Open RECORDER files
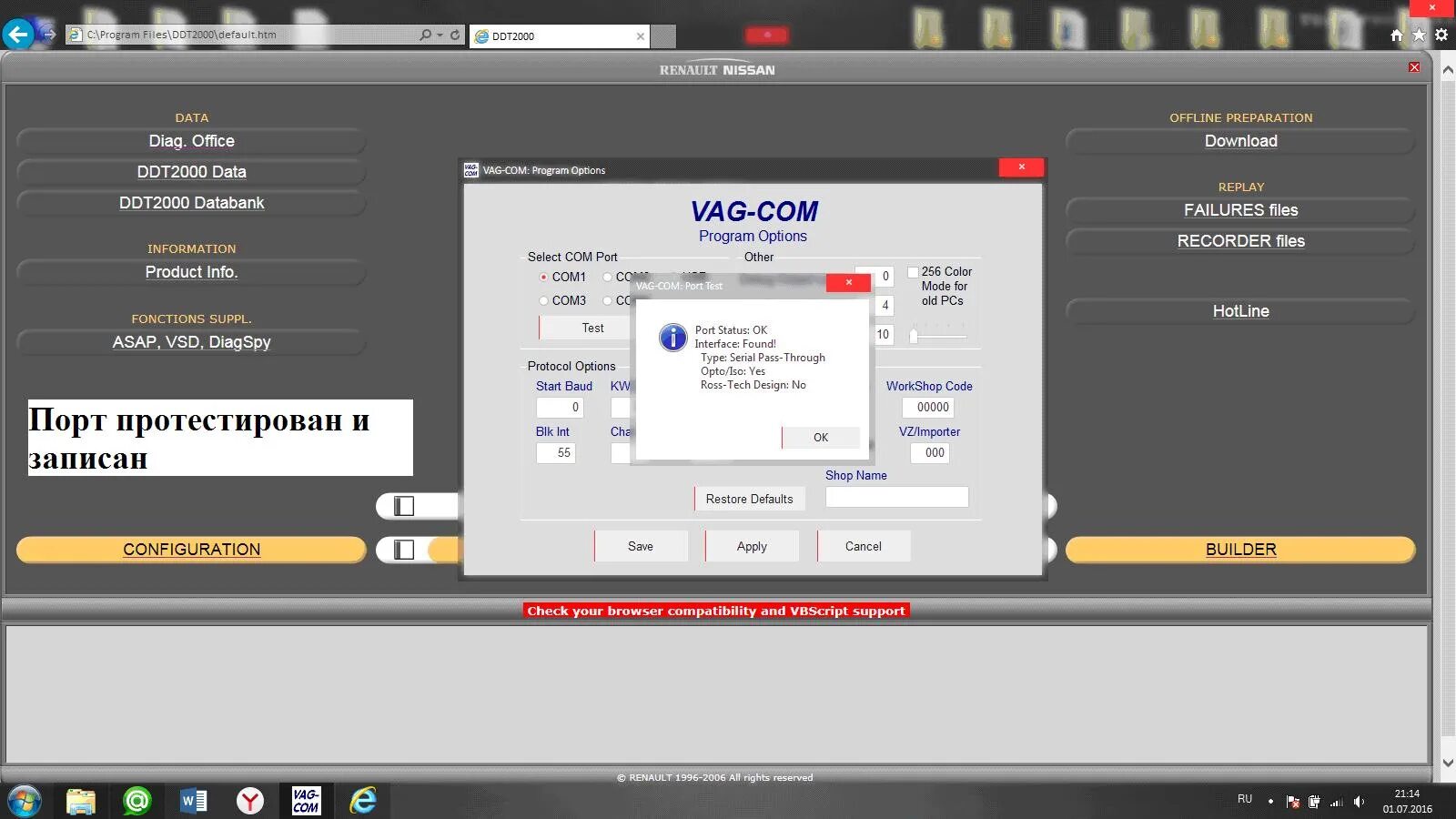This screenshot has height=819, width=1456. coord(1241,241)
